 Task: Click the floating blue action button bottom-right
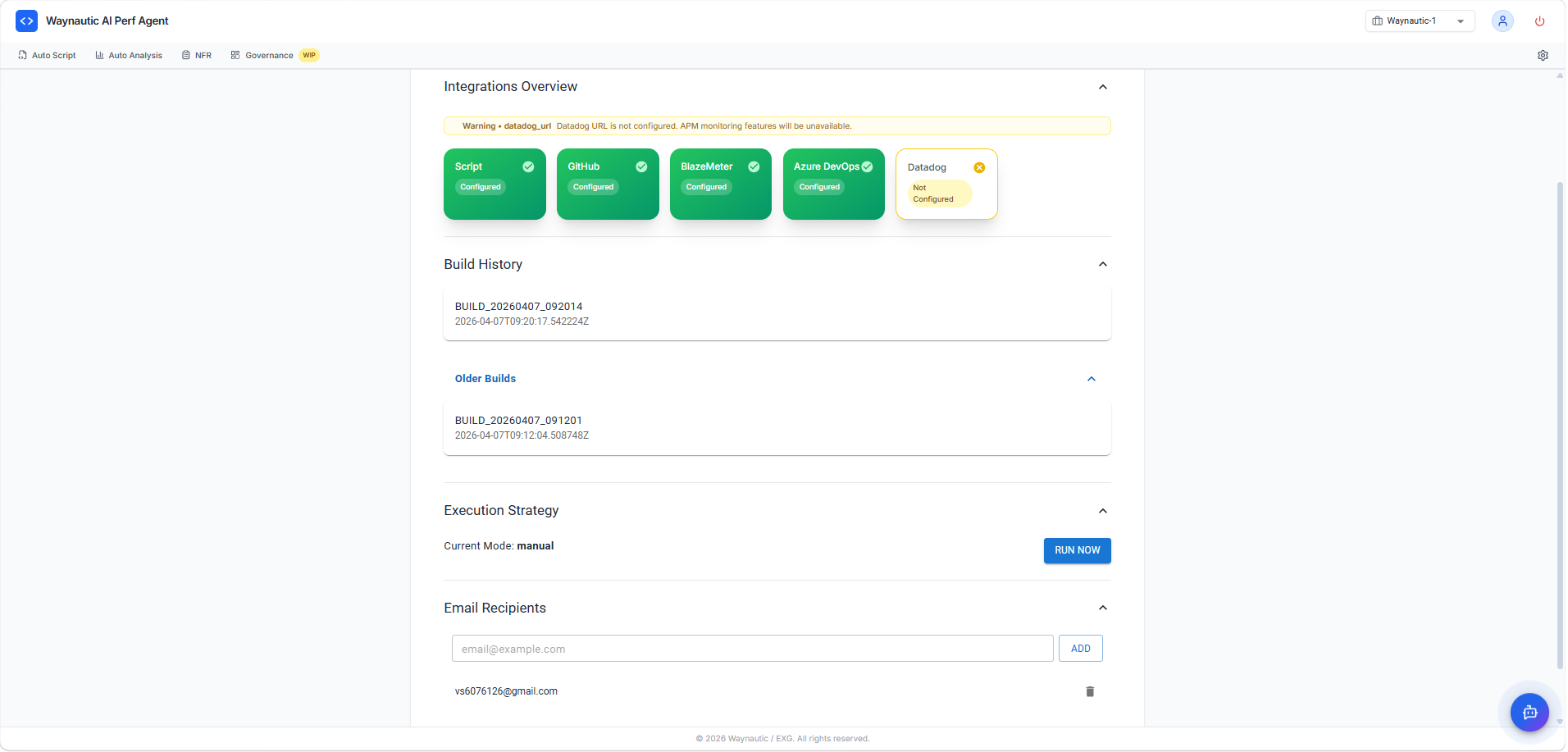[1529, 712]
